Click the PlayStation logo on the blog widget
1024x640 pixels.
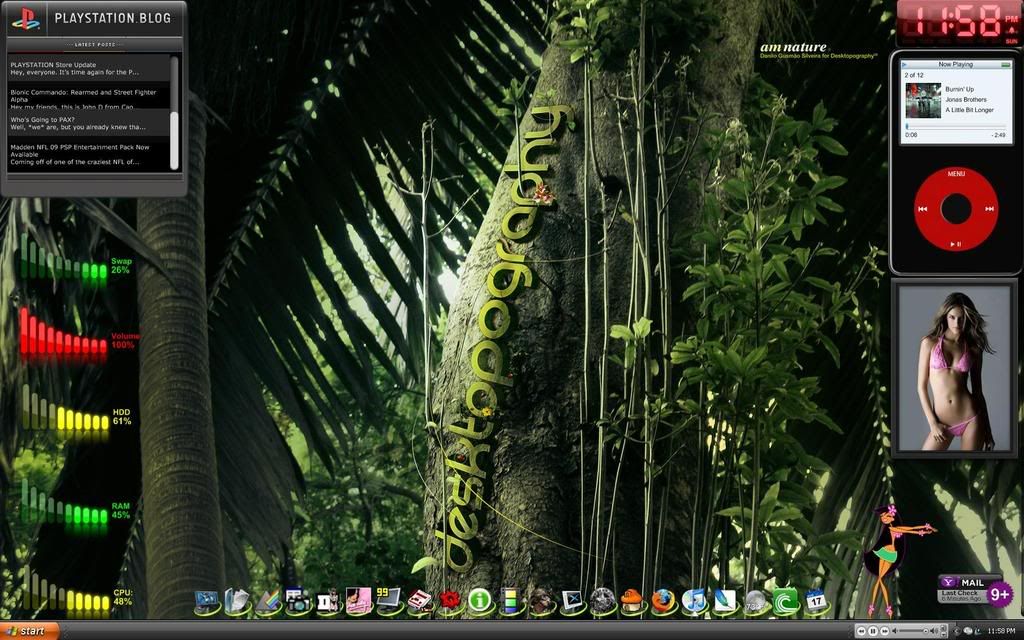point(27,17)
